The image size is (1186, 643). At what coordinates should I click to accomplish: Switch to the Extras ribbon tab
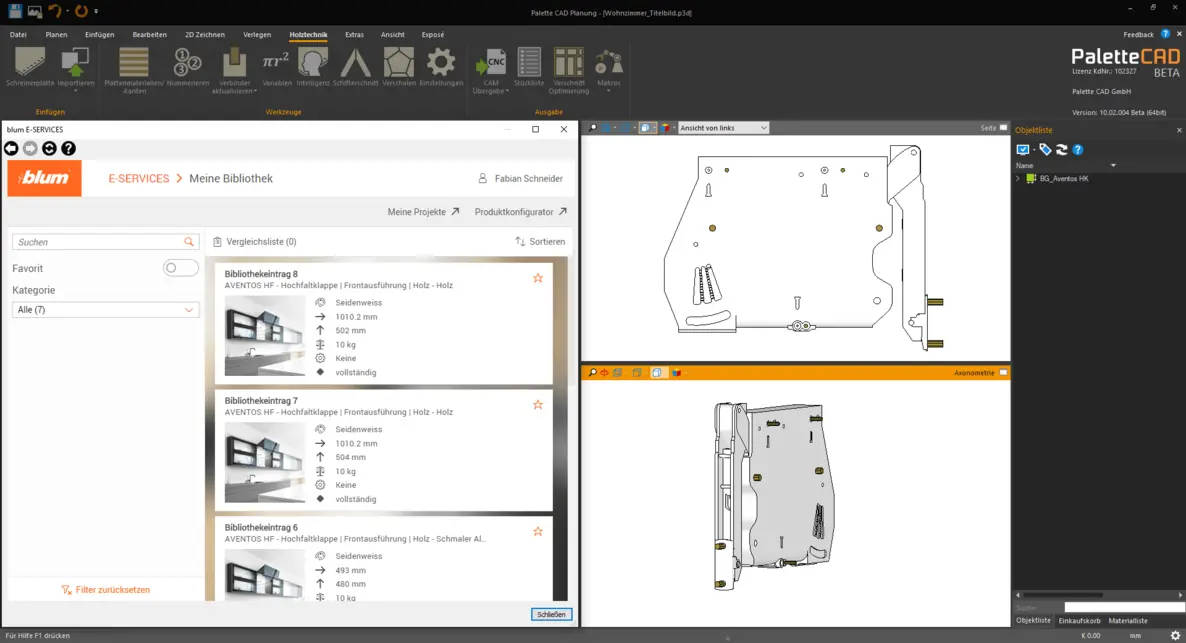click(x=354, y=35)
